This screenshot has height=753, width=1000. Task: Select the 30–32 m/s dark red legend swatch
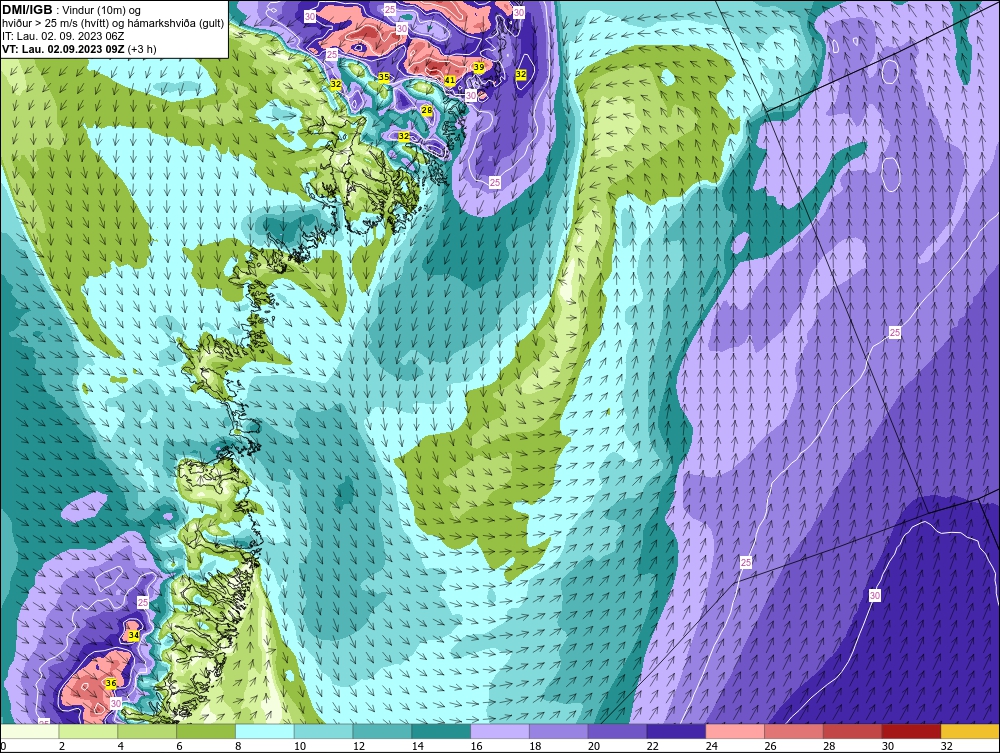pyautogui.click(x=911, y=731)
